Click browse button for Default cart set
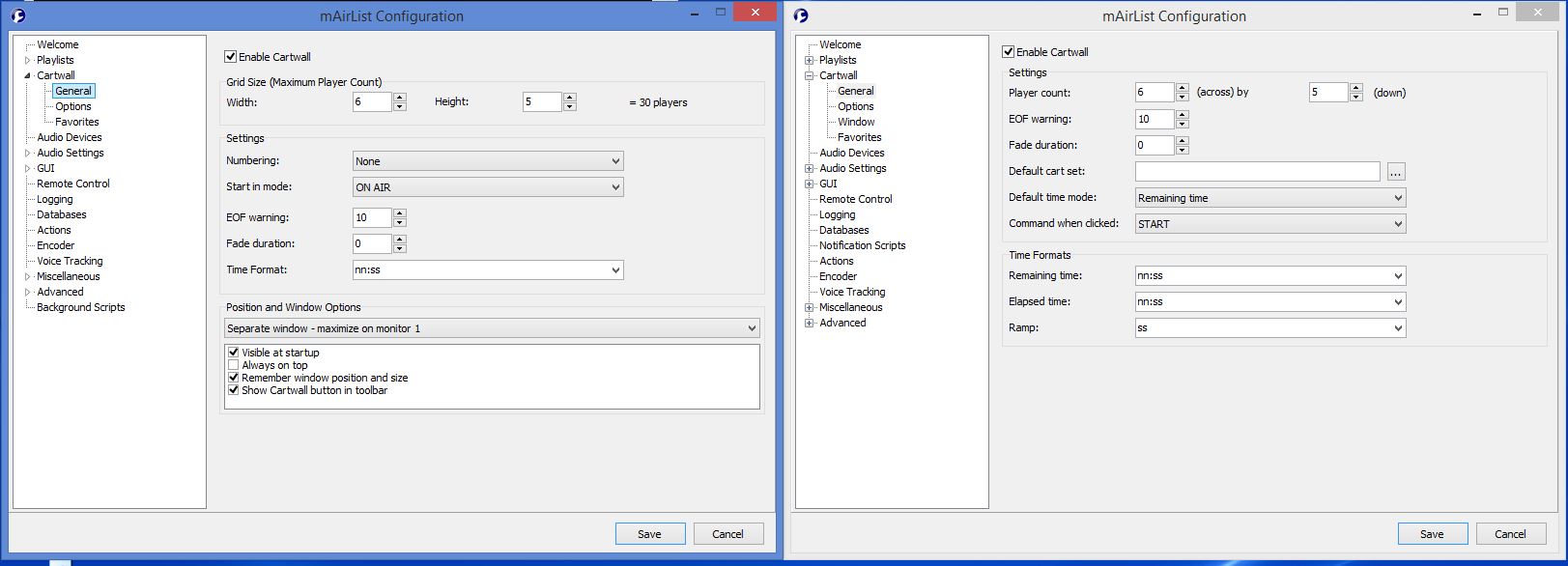This screenshot has width=1568, height=566. click(1396, 172)
